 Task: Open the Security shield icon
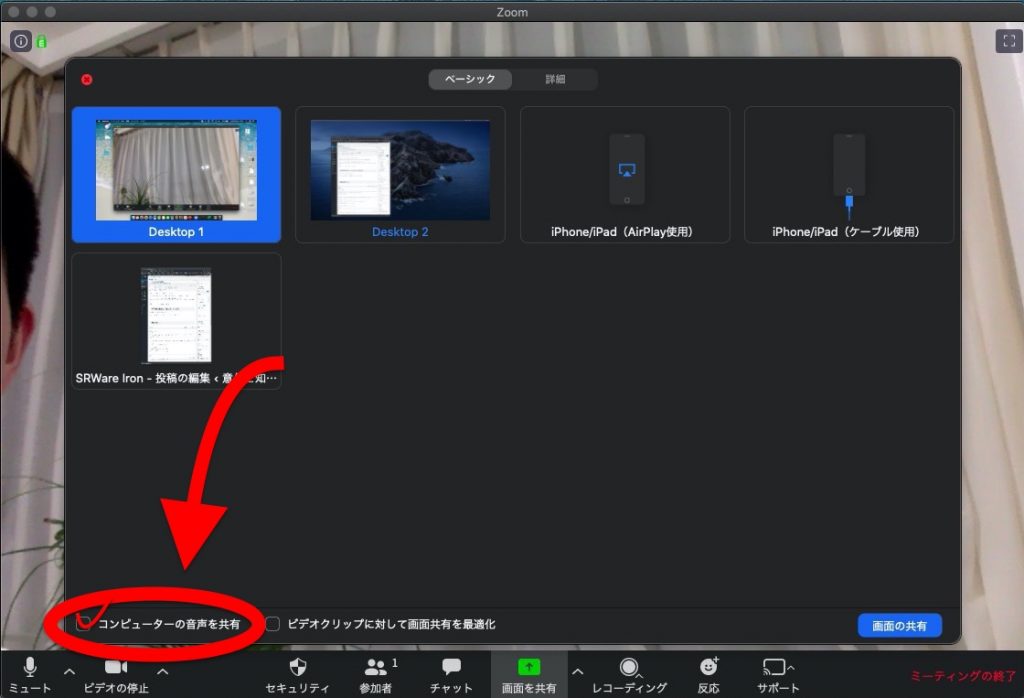pos(297,667)
